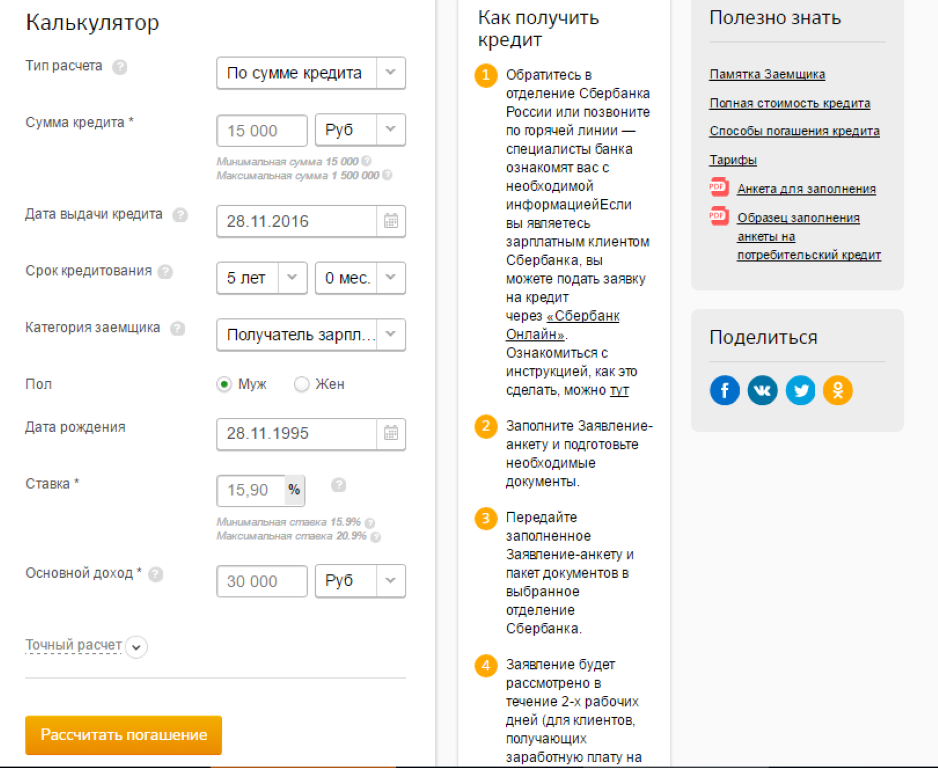Click PDF icon for Анкета для заполнения
This screenshot has width=938, height=768.
coord(718,187)
